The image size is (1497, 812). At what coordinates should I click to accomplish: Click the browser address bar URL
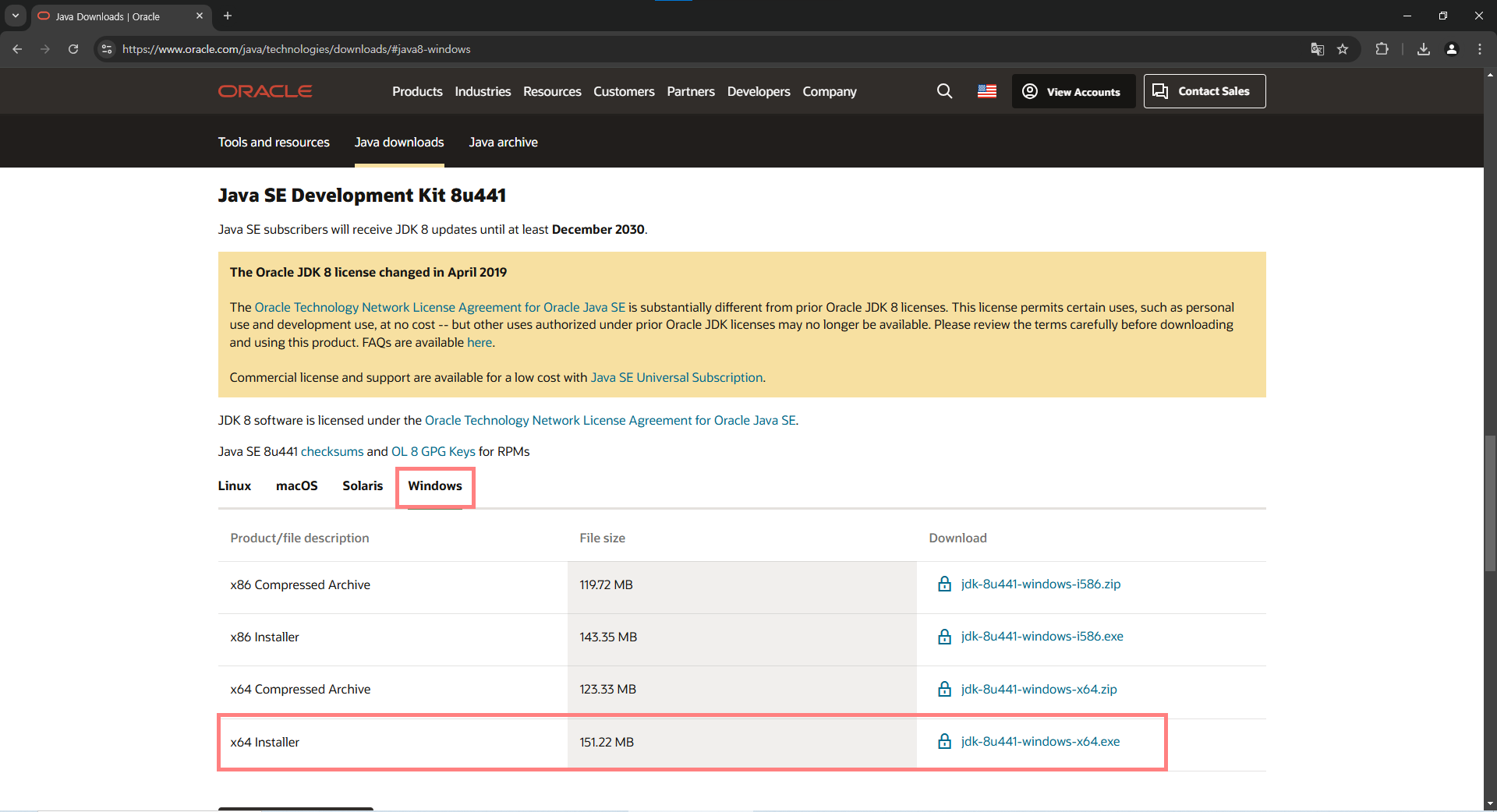pyautogui.click(x=296, y=49)
